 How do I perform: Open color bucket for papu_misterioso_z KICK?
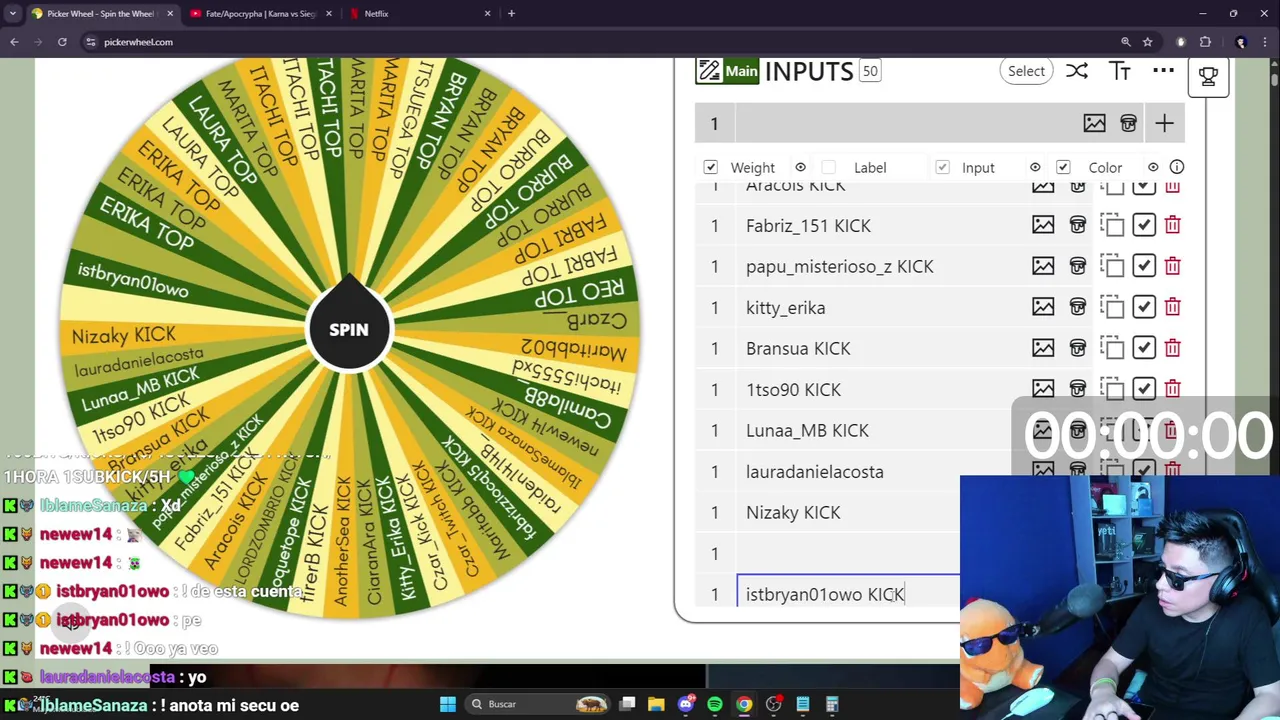(1077, 266)
